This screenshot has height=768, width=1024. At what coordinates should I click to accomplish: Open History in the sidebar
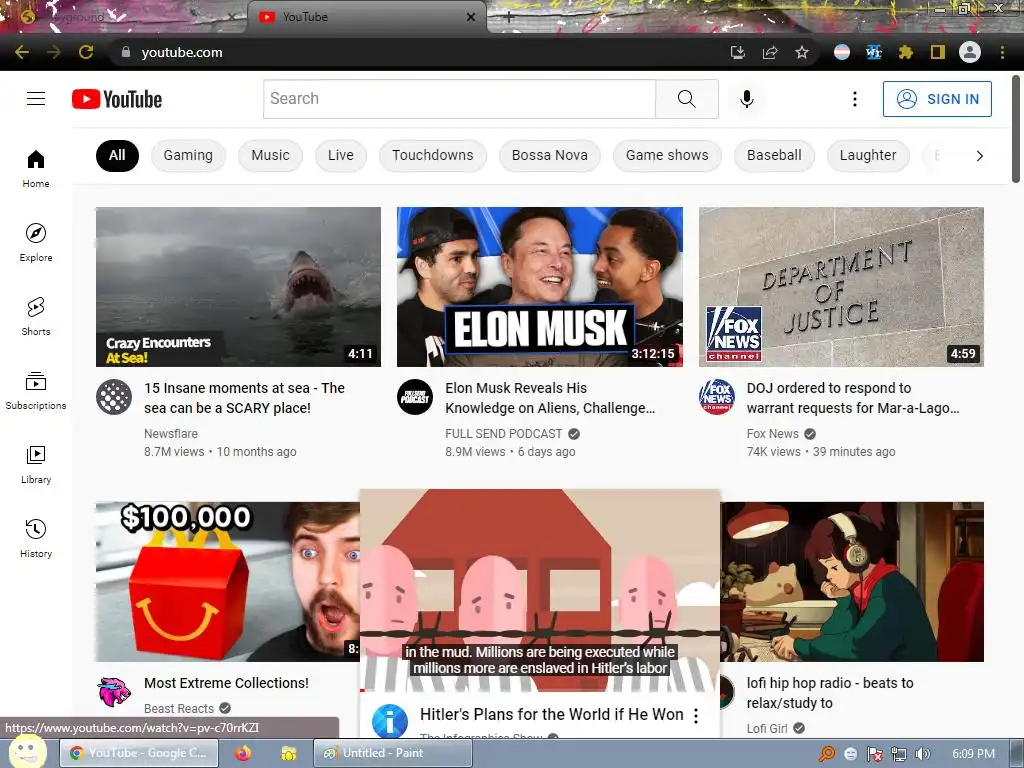(36, 538)
